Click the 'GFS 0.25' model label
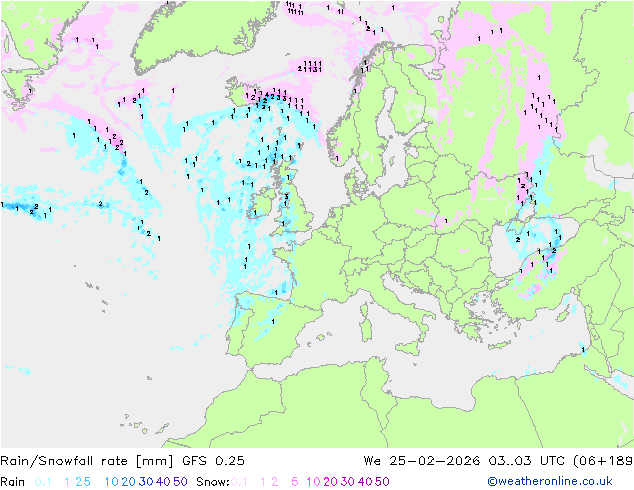 [213, 461]
